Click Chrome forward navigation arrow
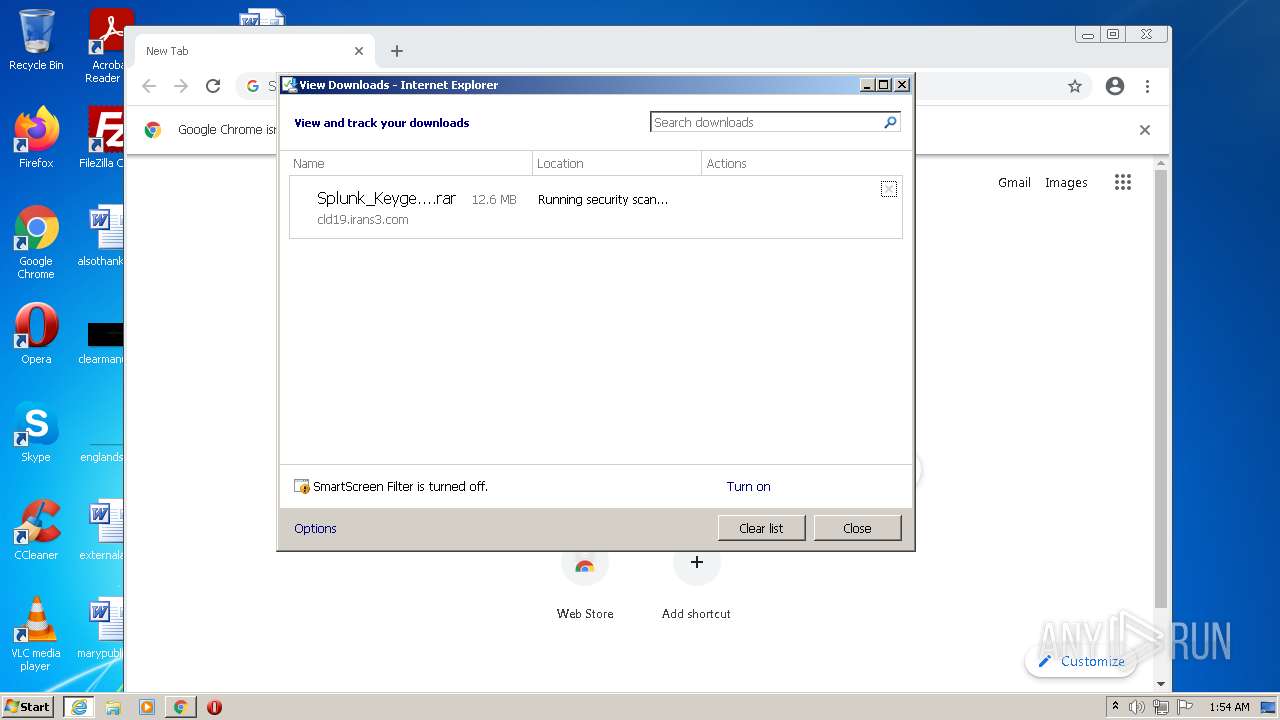 tap(181, 86)
